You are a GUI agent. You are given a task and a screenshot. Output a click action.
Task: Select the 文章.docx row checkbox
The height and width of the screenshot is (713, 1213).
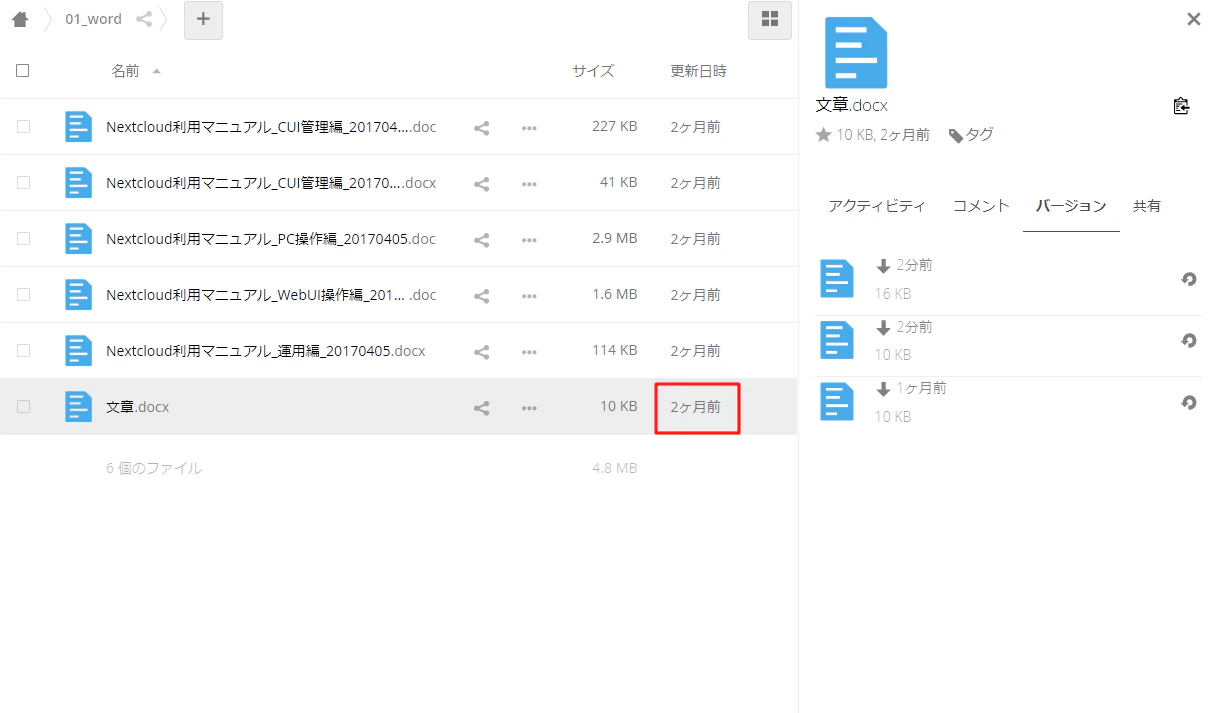[x=23, y=407]
